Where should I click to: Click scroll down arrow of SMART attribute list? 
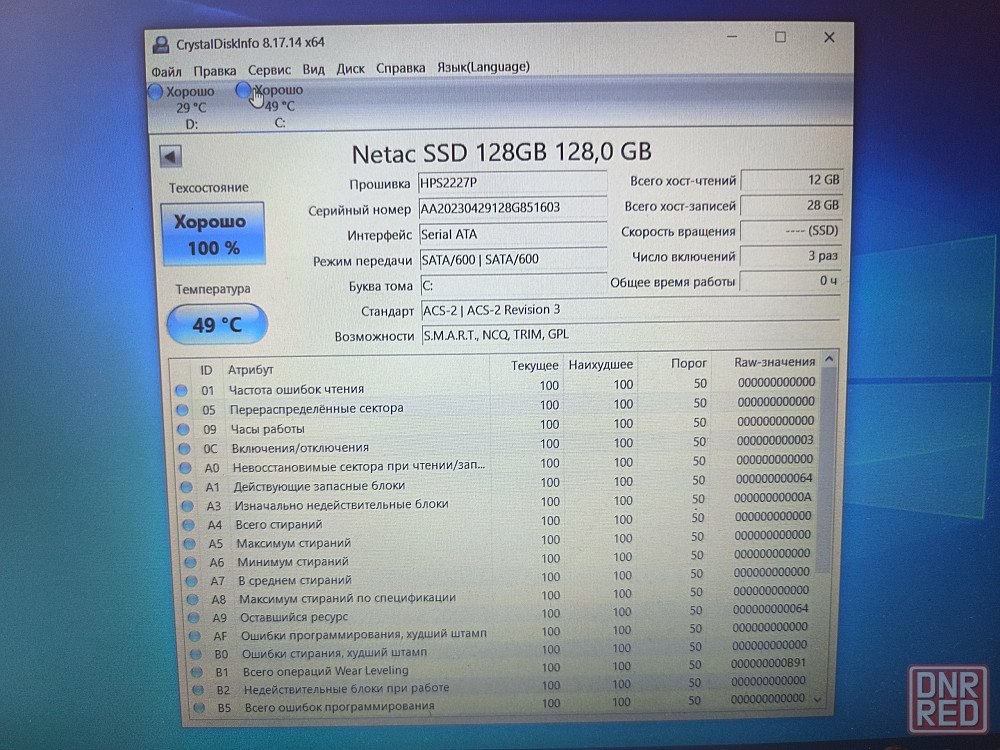click(x=818, y=700)
